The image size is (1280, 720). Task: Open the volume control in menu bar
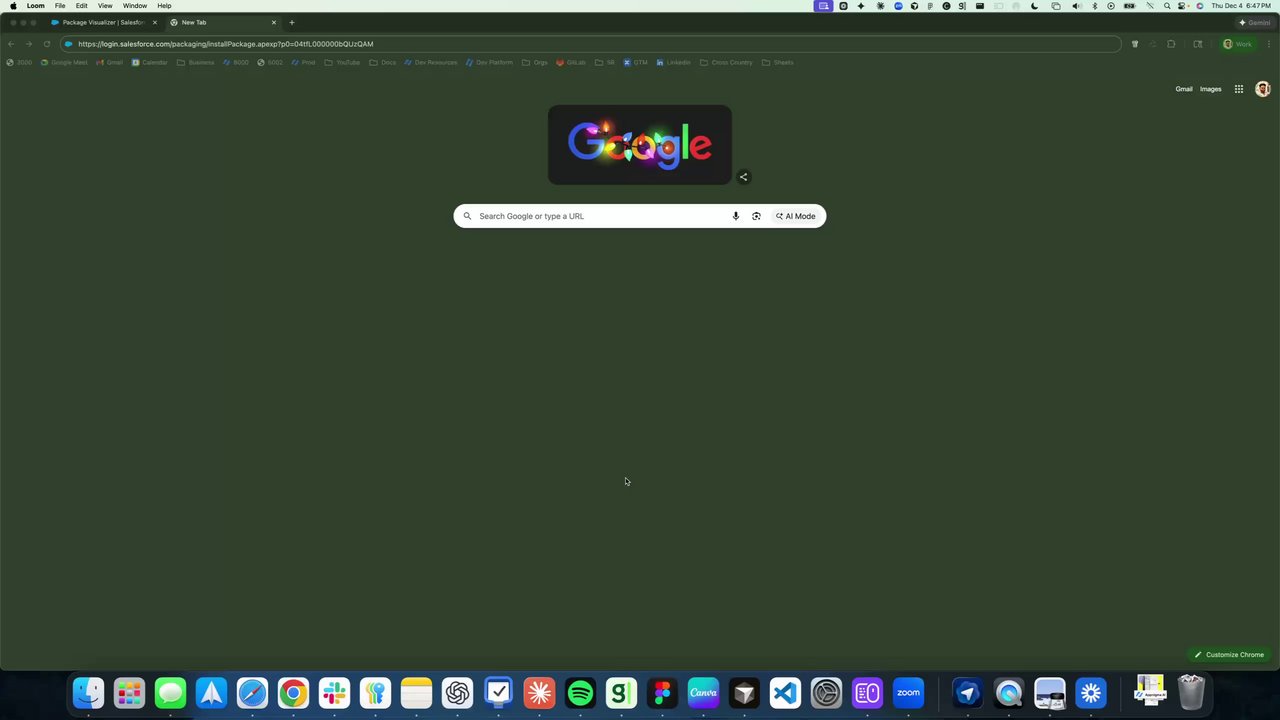coord(1076,6)
